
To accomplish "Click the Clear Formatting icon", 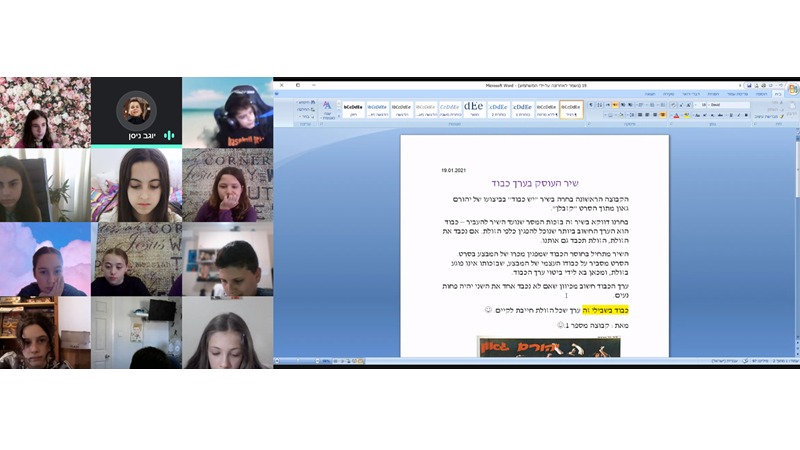I will click(673, 105).
